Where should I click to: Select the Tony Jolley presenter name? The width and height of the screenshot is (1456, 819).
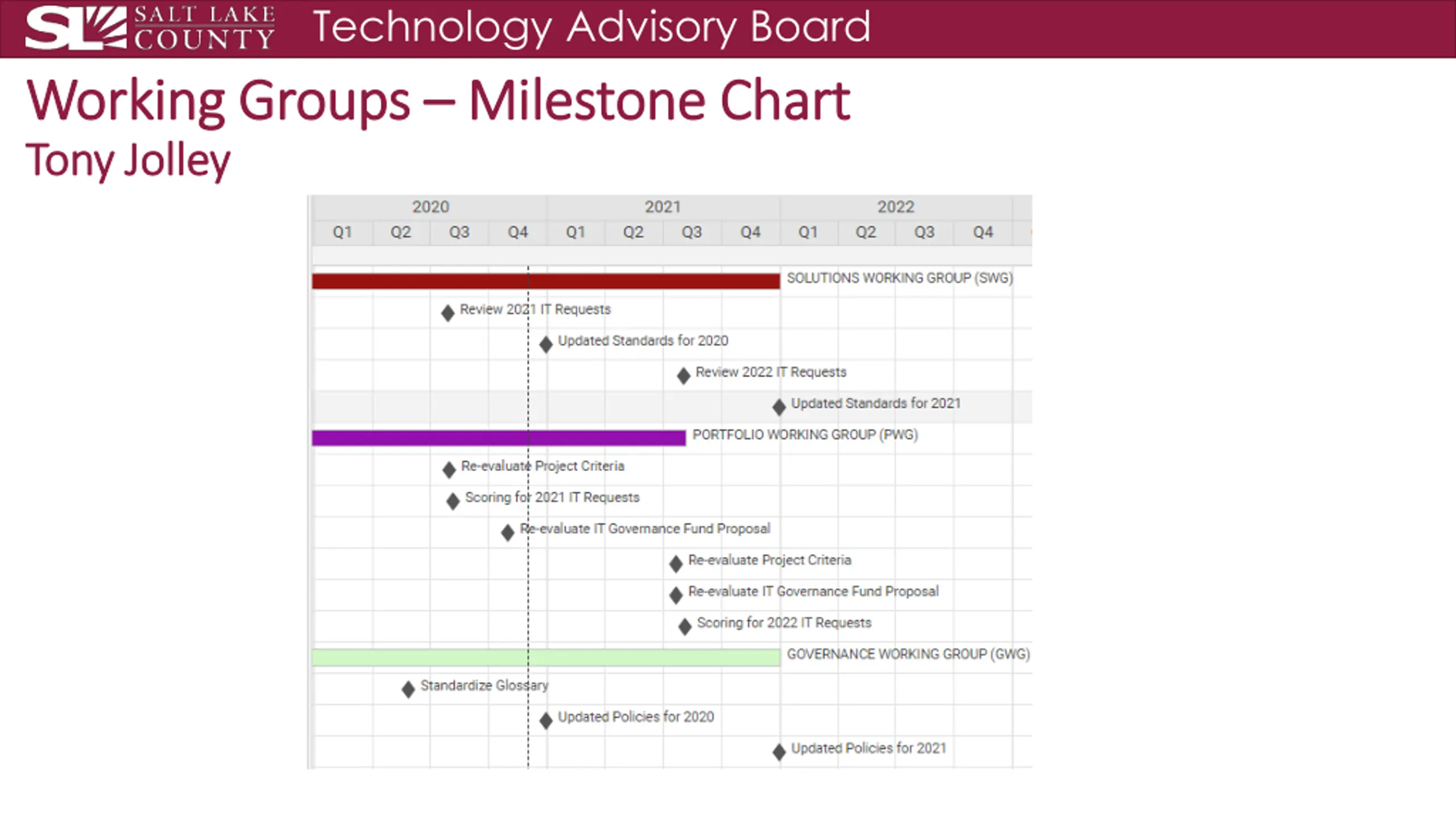coord(128,161)
